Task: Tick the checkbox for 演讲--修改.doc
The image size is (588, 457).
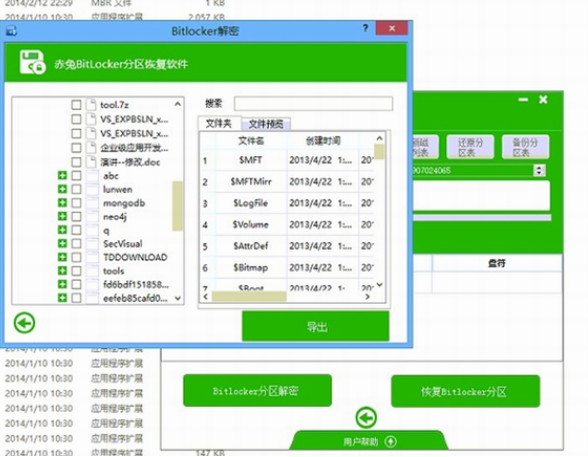Action: pos(76,162)
